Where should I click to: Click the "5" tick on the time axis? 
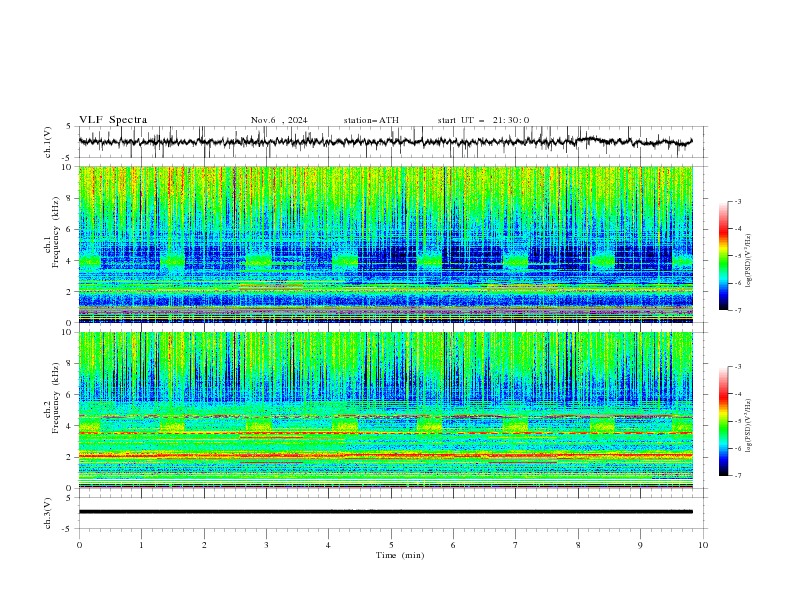[391, 545]
